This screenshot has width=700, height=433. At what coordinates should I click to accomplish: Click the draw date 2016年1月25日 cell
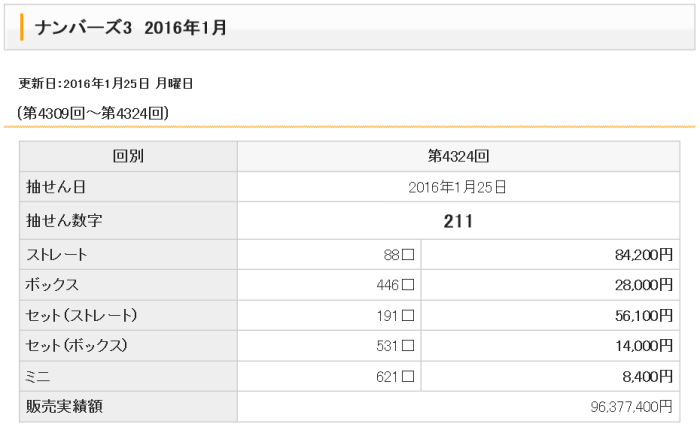pos(457,187)
